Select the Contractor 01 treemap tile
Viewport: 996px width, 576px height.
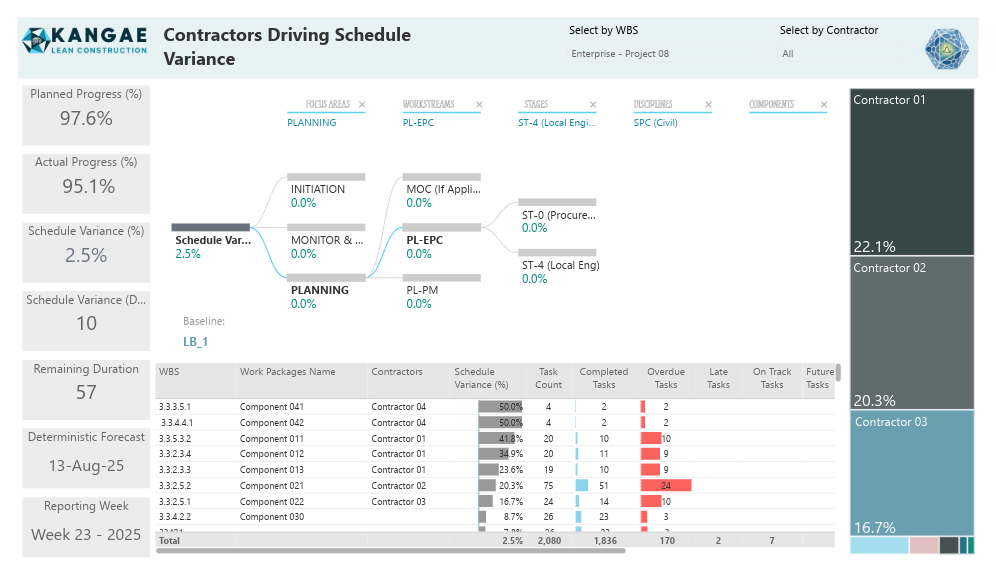click(x=912, y=172)
